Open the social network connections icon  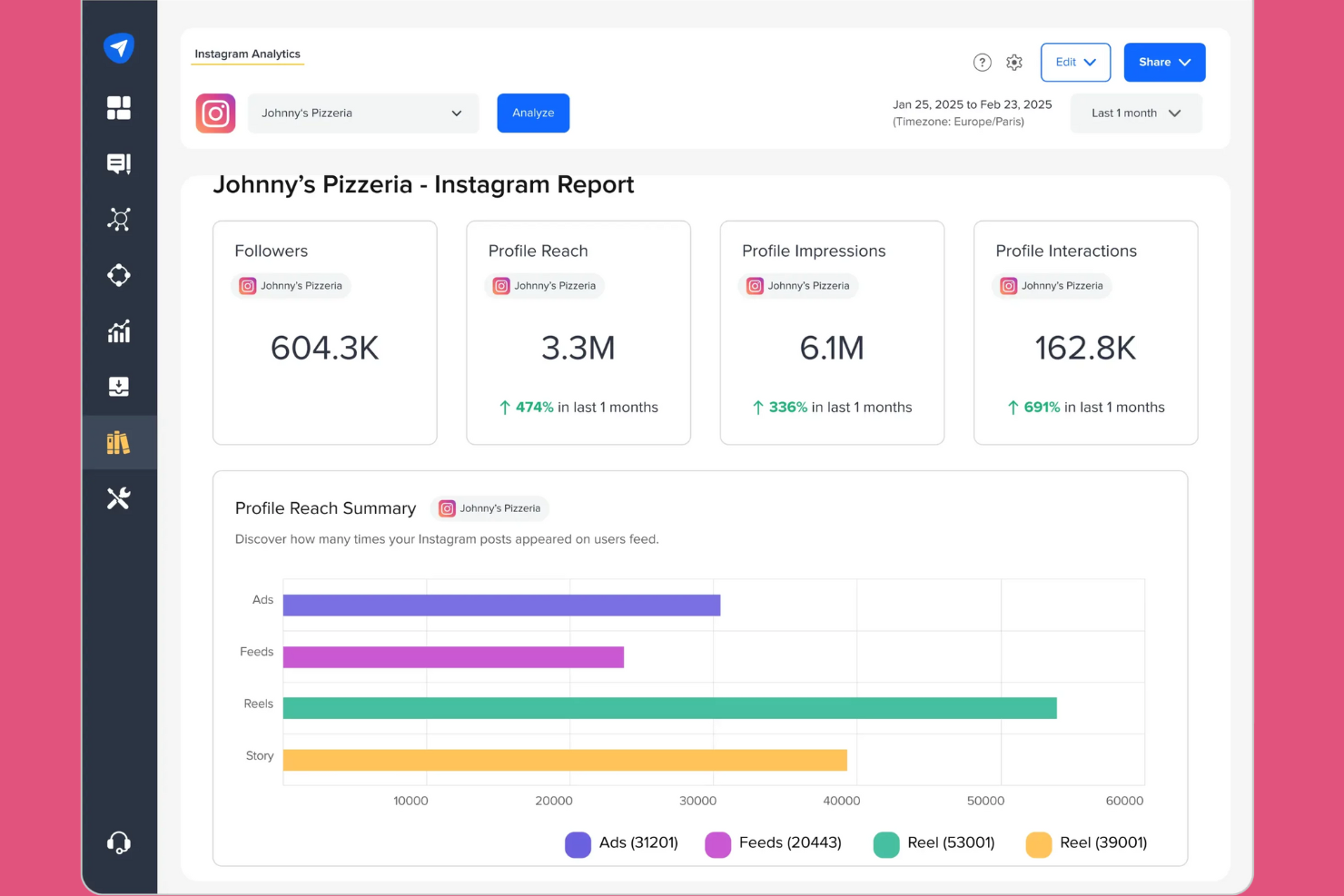pos(119,219)
